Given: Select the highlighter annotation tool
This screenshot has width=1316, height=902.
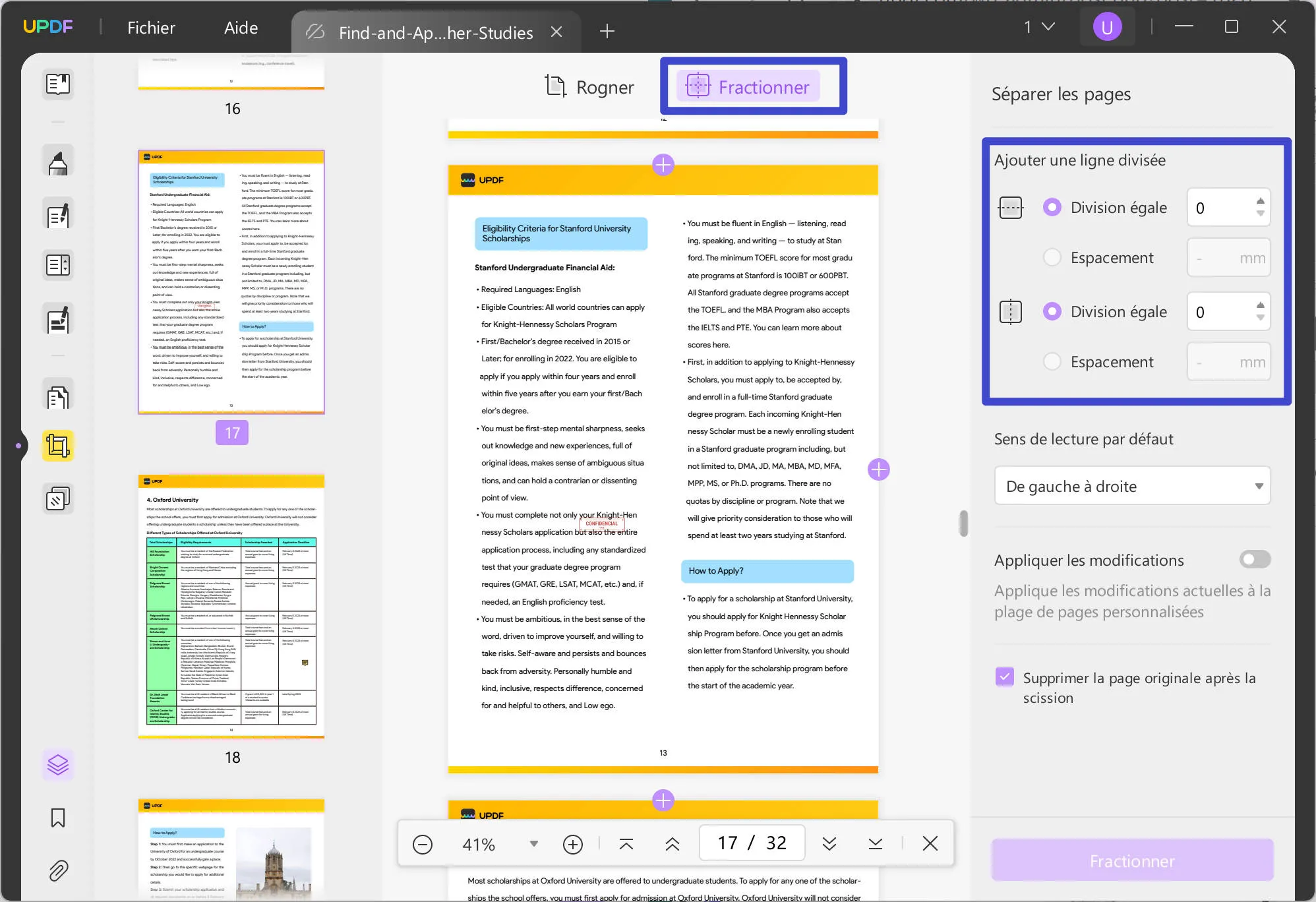Looking at the screenshot, I should click(x=58, y=160).
